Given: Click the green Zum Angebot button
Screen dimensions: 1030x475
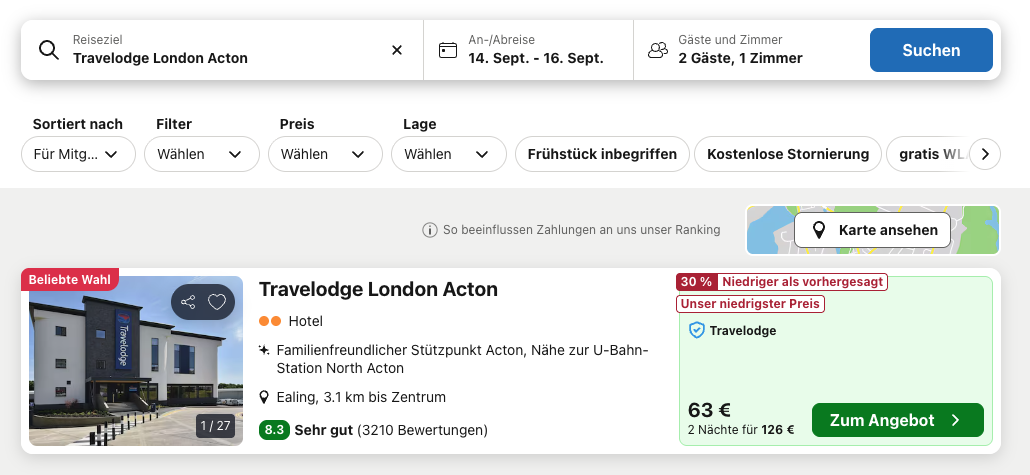Looking at the screenshot, I should [x=897, y=420].
